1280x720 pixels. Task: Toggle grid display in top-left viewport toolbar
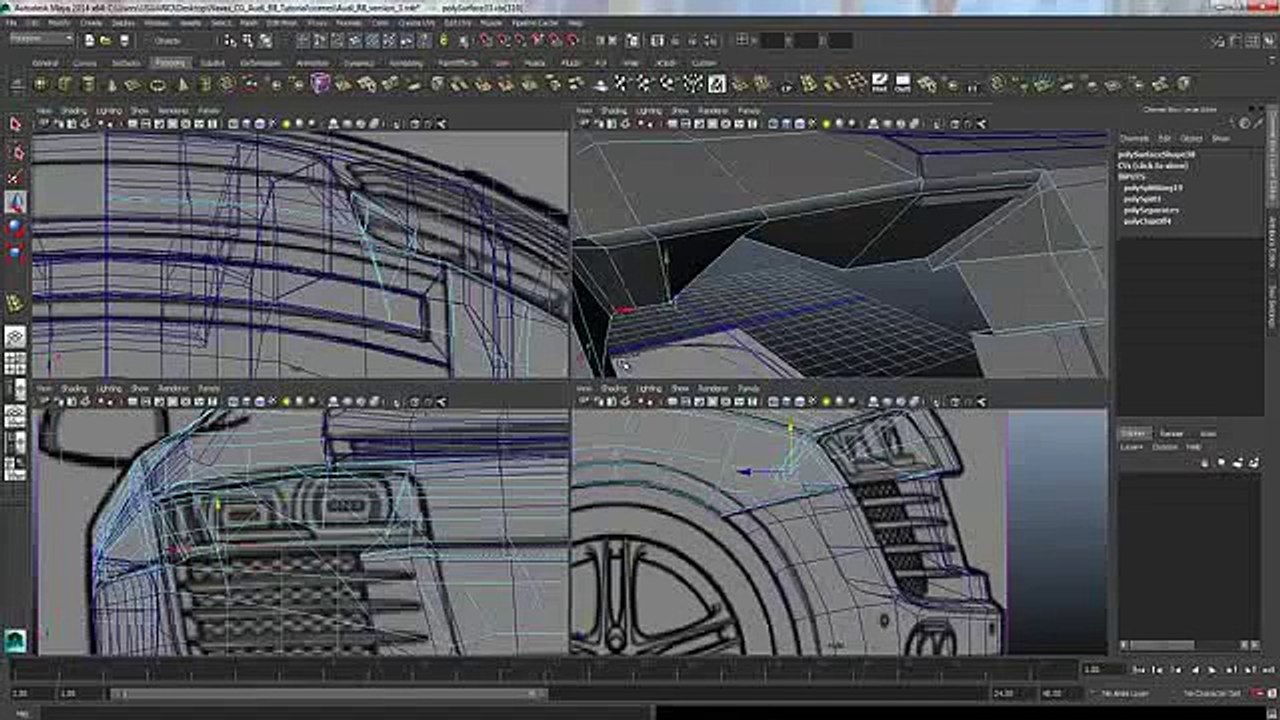tap(132, 124)
